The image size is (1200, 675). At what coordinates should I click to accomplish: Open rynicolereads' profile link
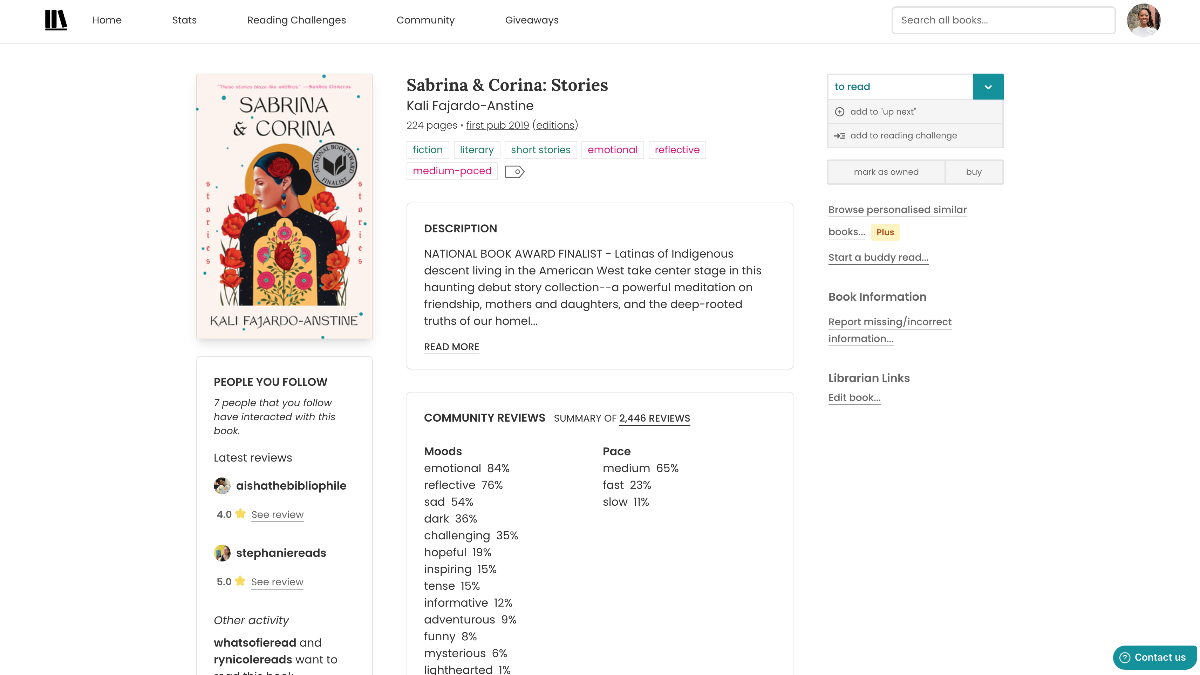255,660
